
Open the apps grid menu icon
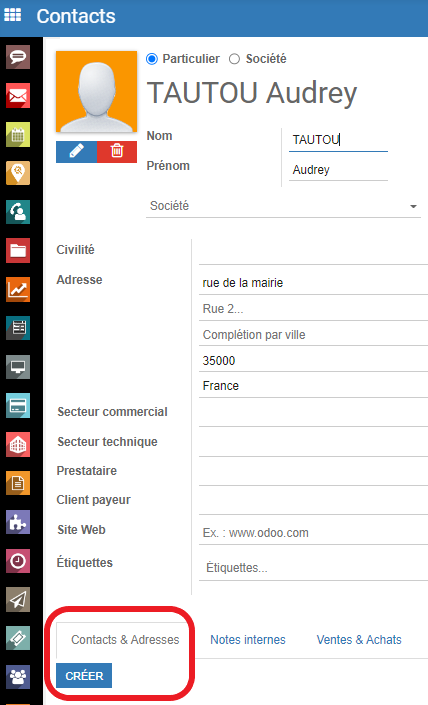tap(13, 15)
